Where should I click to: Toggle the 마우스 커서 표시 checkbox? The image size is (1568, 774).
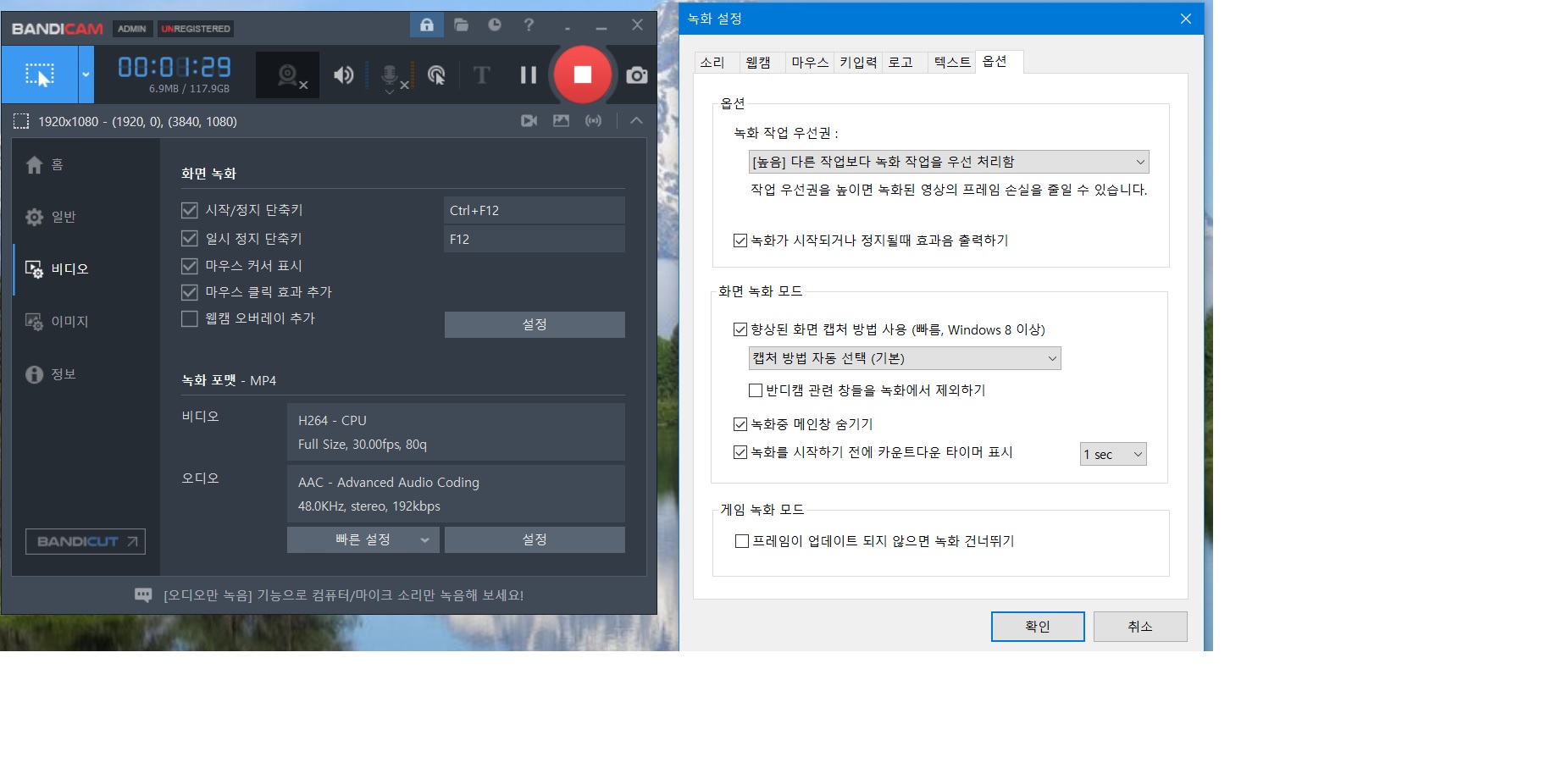190,266
